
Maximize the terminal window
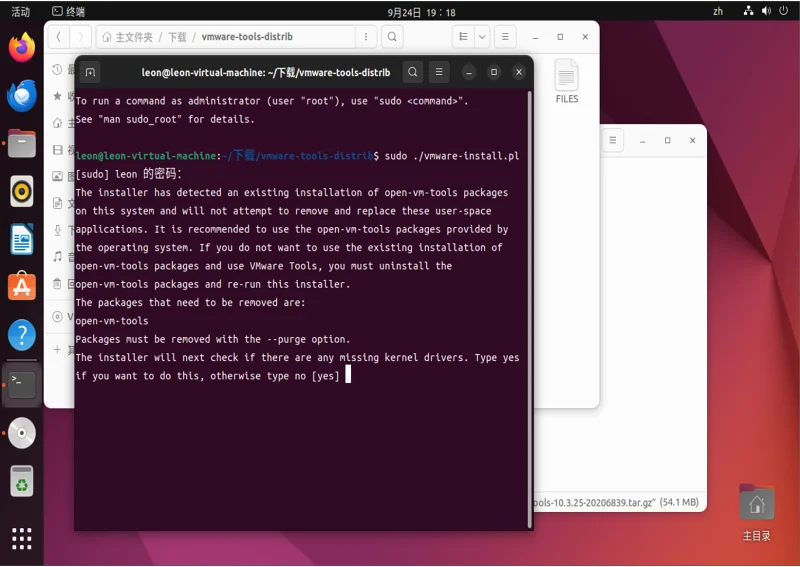[493, 72]
